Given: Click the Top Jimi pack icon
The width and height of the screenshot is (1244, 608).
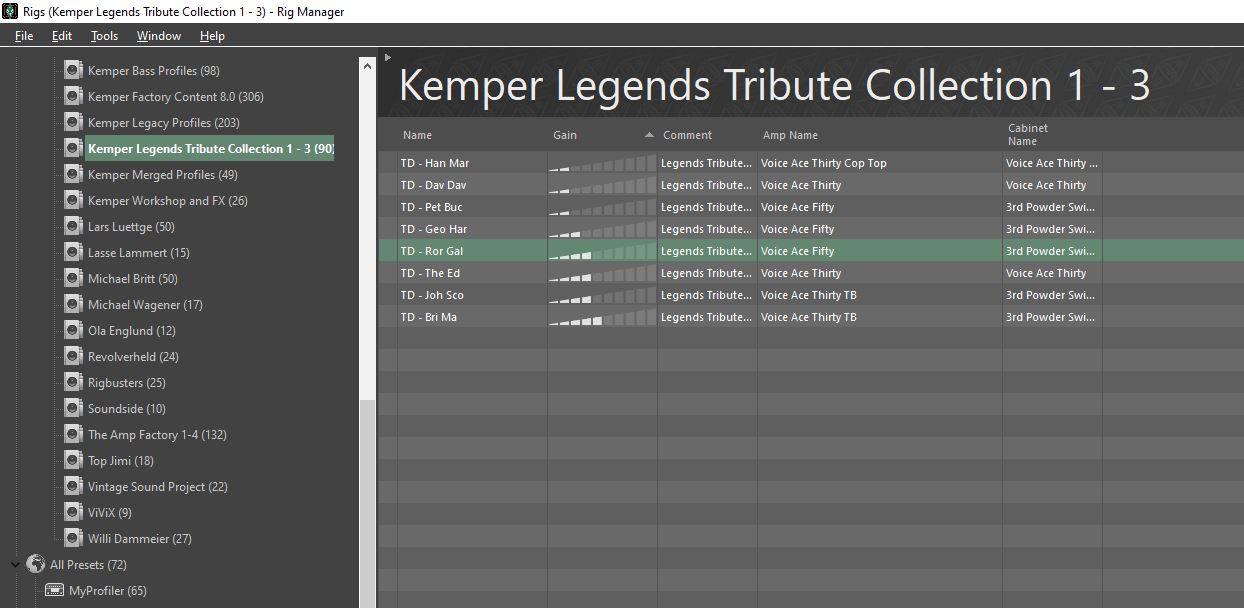Looking at the screenshot, I should (72, 461).
